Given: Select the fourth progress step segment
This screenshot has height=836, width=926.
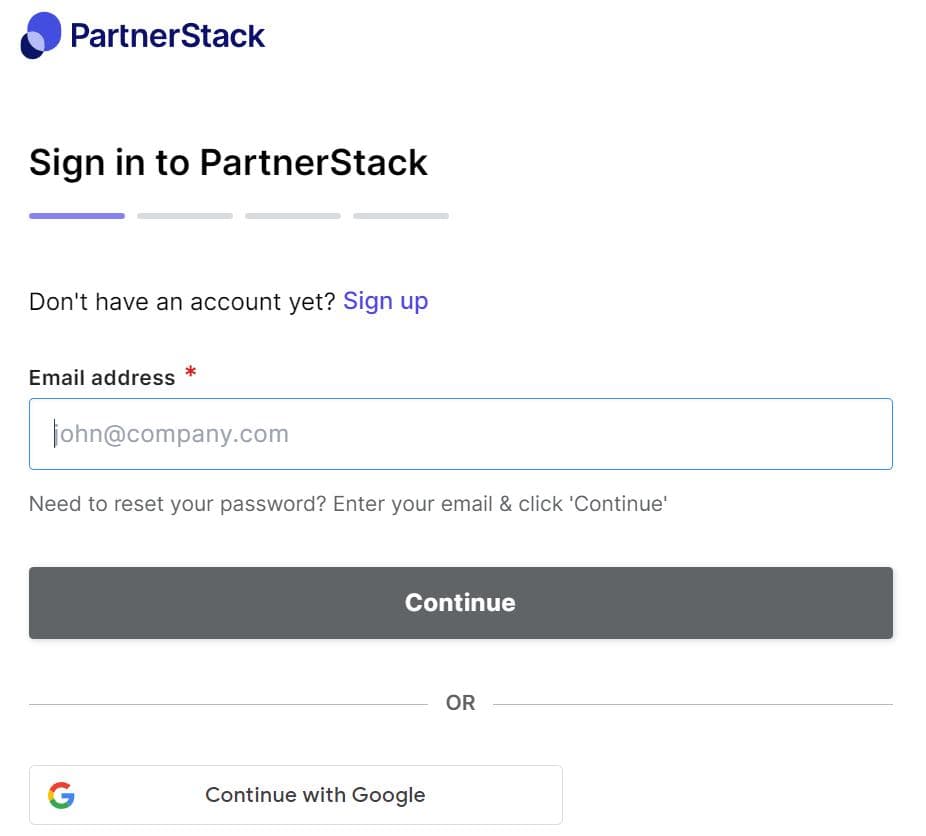Looking at the screenshot, I should (x=401, y=215).
